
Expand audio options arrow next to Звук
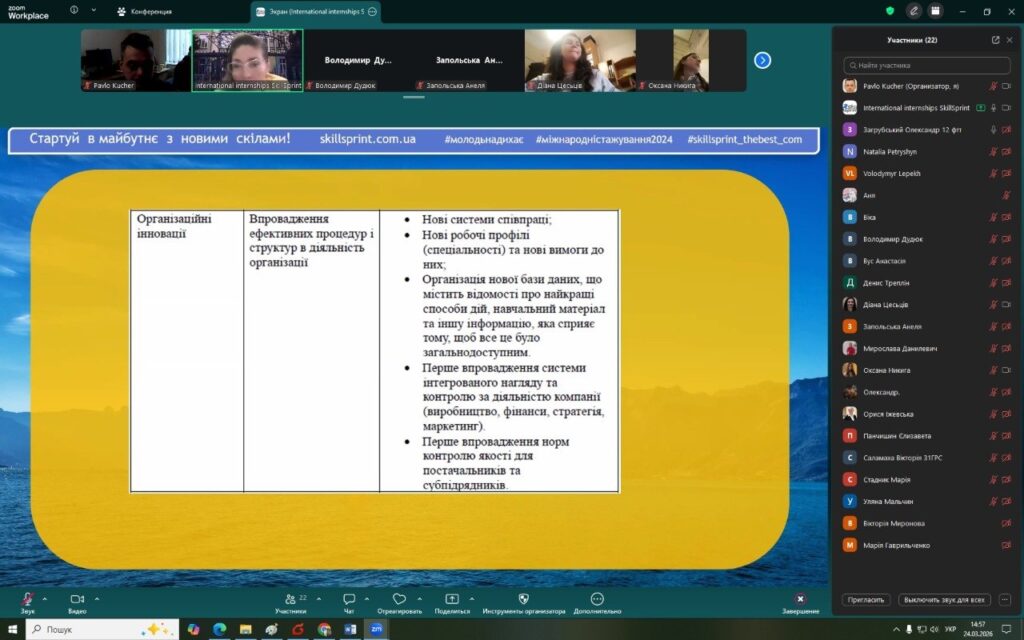(x=44, y=599)
